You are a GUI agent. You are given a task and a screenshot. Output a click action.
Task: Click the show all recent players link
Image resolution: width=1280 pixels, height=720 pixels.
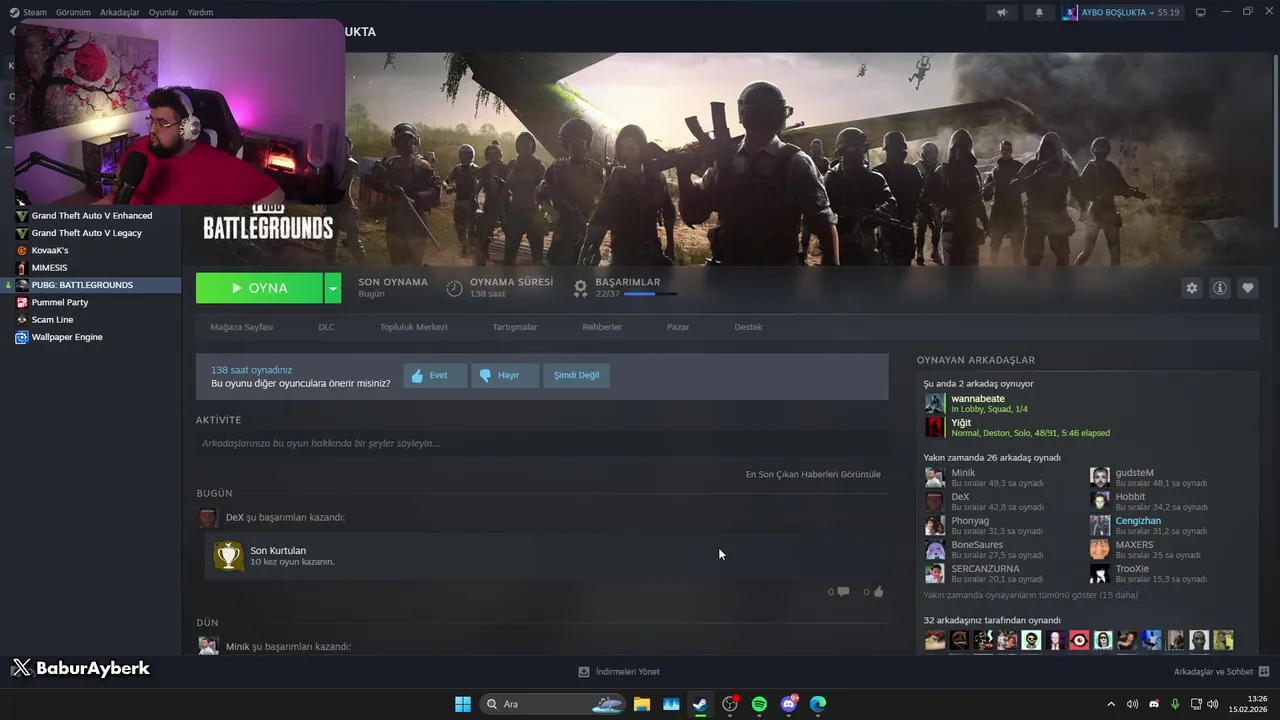pos(1031,595)
